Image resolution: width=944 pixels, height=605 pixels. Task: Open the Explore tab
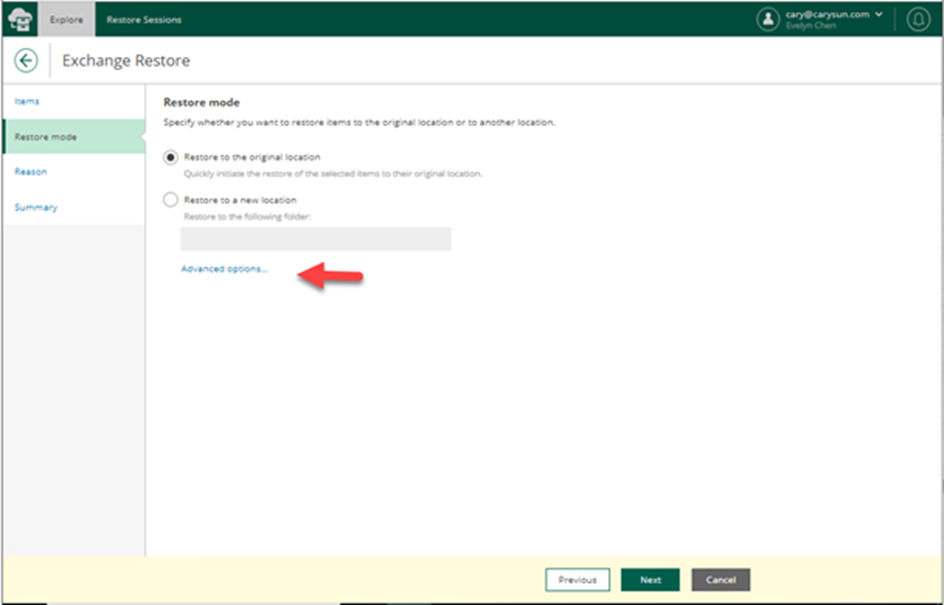(67, 19)
